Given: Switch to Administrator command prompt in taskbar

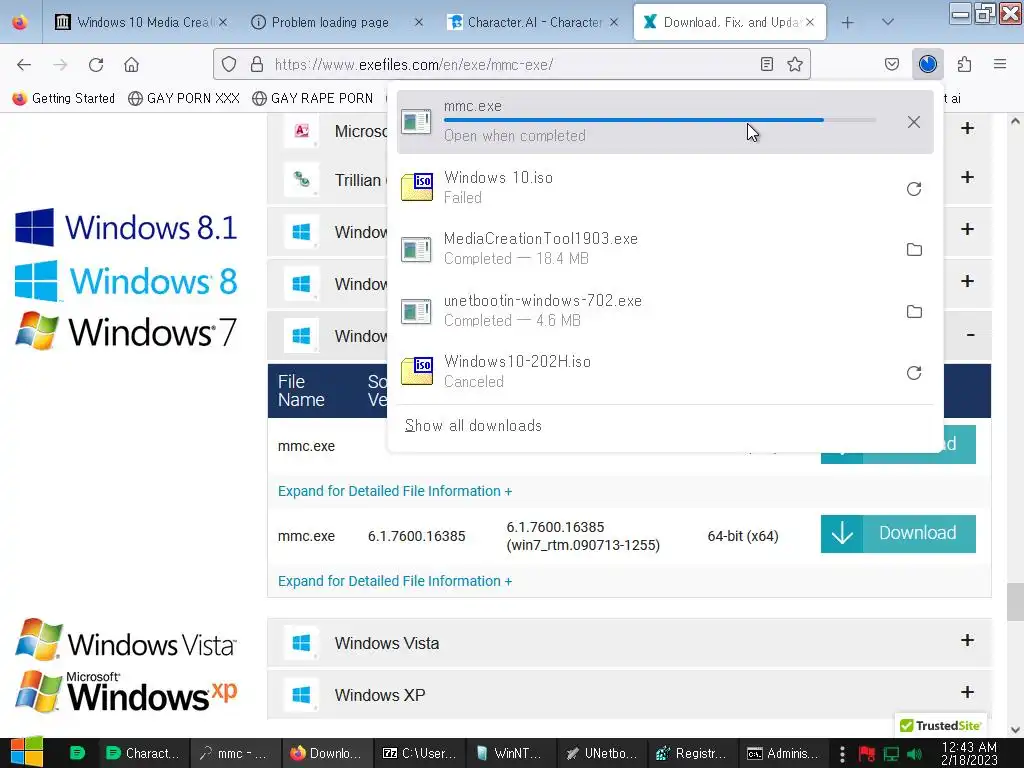Looking at the screenshot, I should point(784,753).
